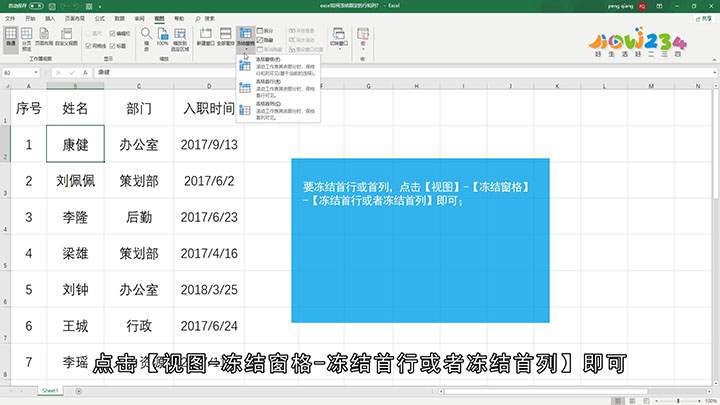Click the Insert Function fx button
720x405 pixels.
85,73
